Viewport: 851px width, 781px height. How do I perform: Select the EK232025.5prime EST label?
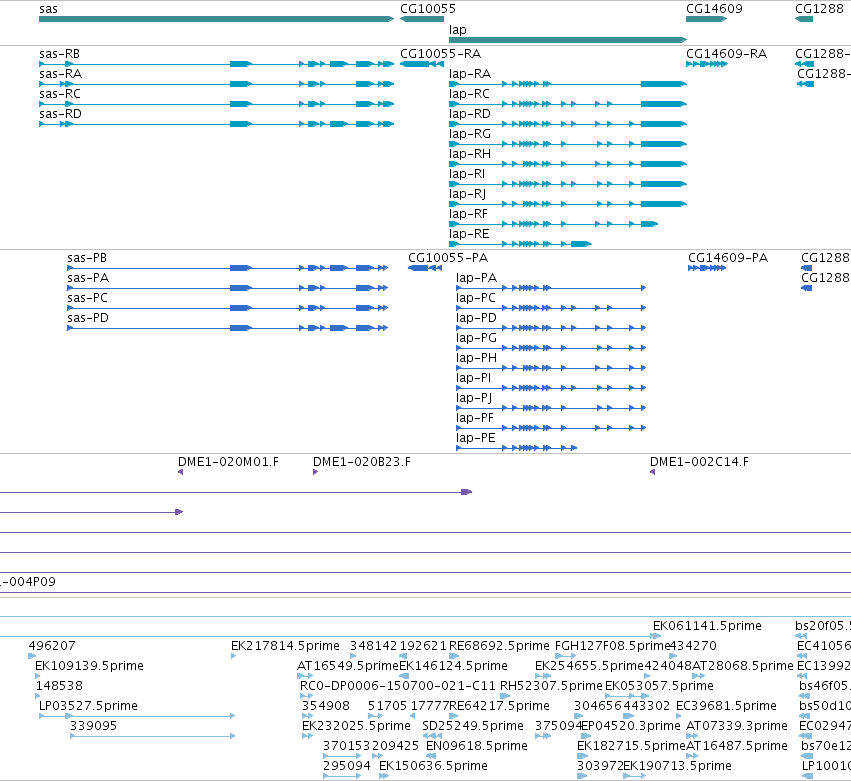(356, 726)
